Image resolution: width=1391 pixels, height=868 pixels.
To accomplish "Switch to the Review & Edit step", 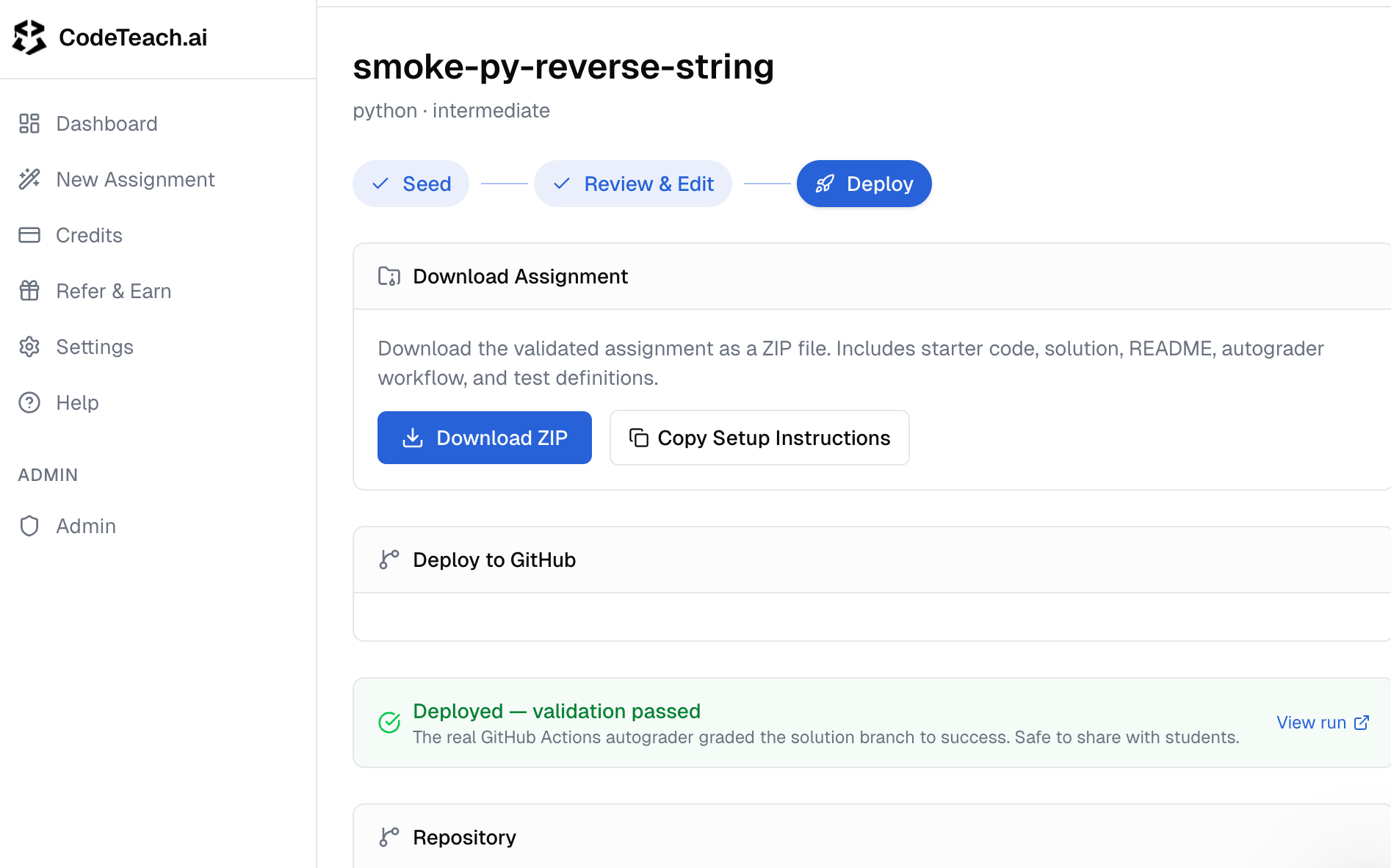I will coord(633,184).
